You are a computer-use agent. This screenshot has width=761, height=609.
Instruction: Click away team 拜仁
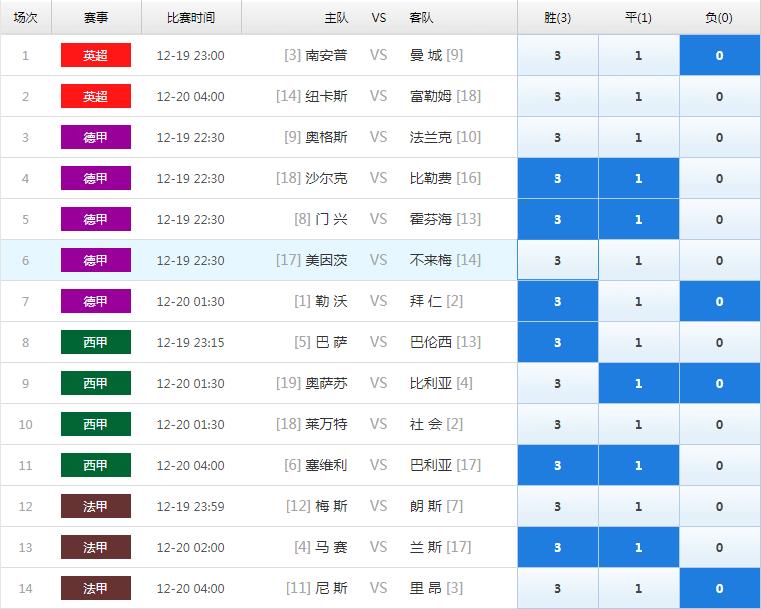coord(426,301)
